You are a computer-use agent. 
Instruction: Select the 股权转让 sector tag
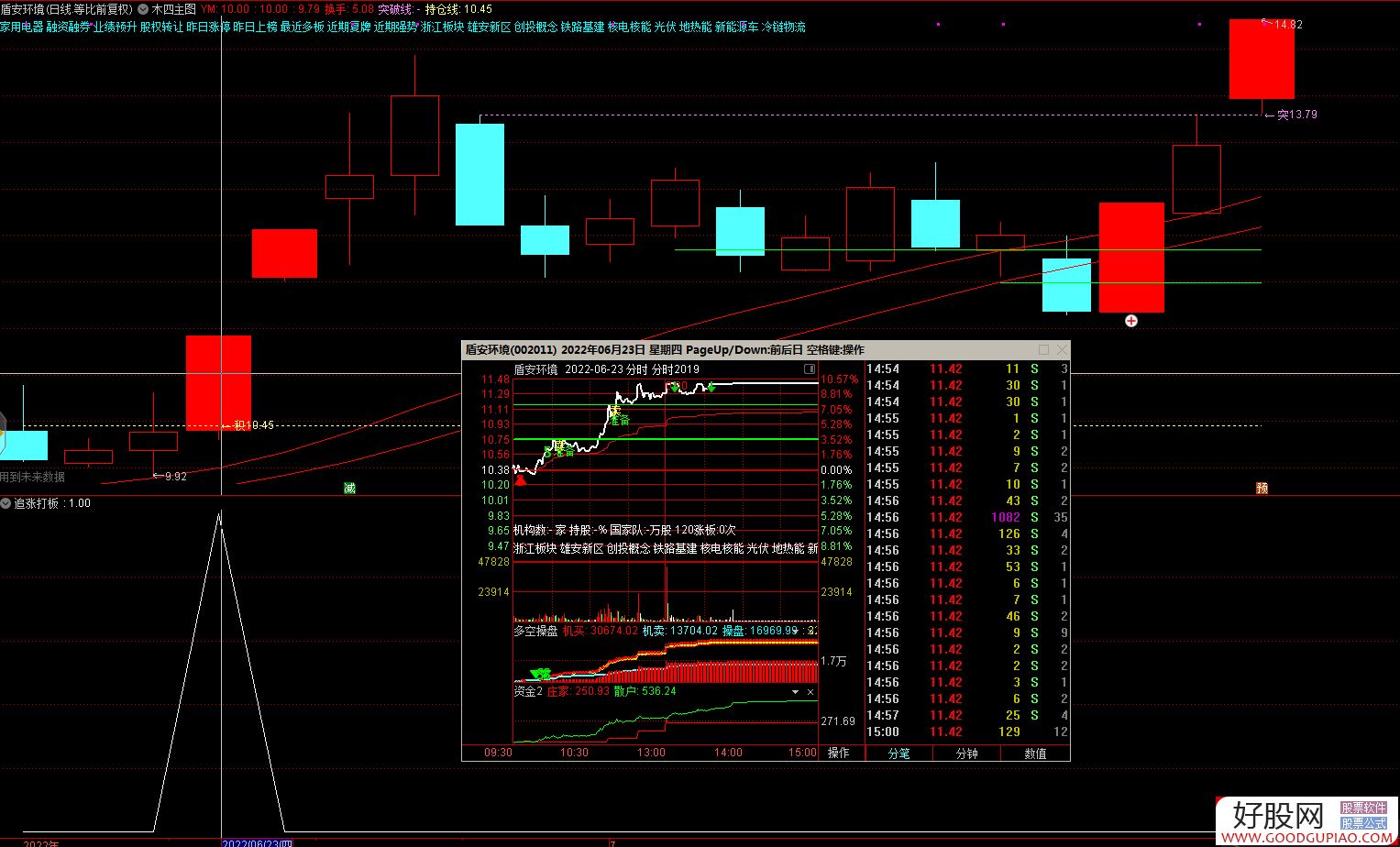click(162, 27)
